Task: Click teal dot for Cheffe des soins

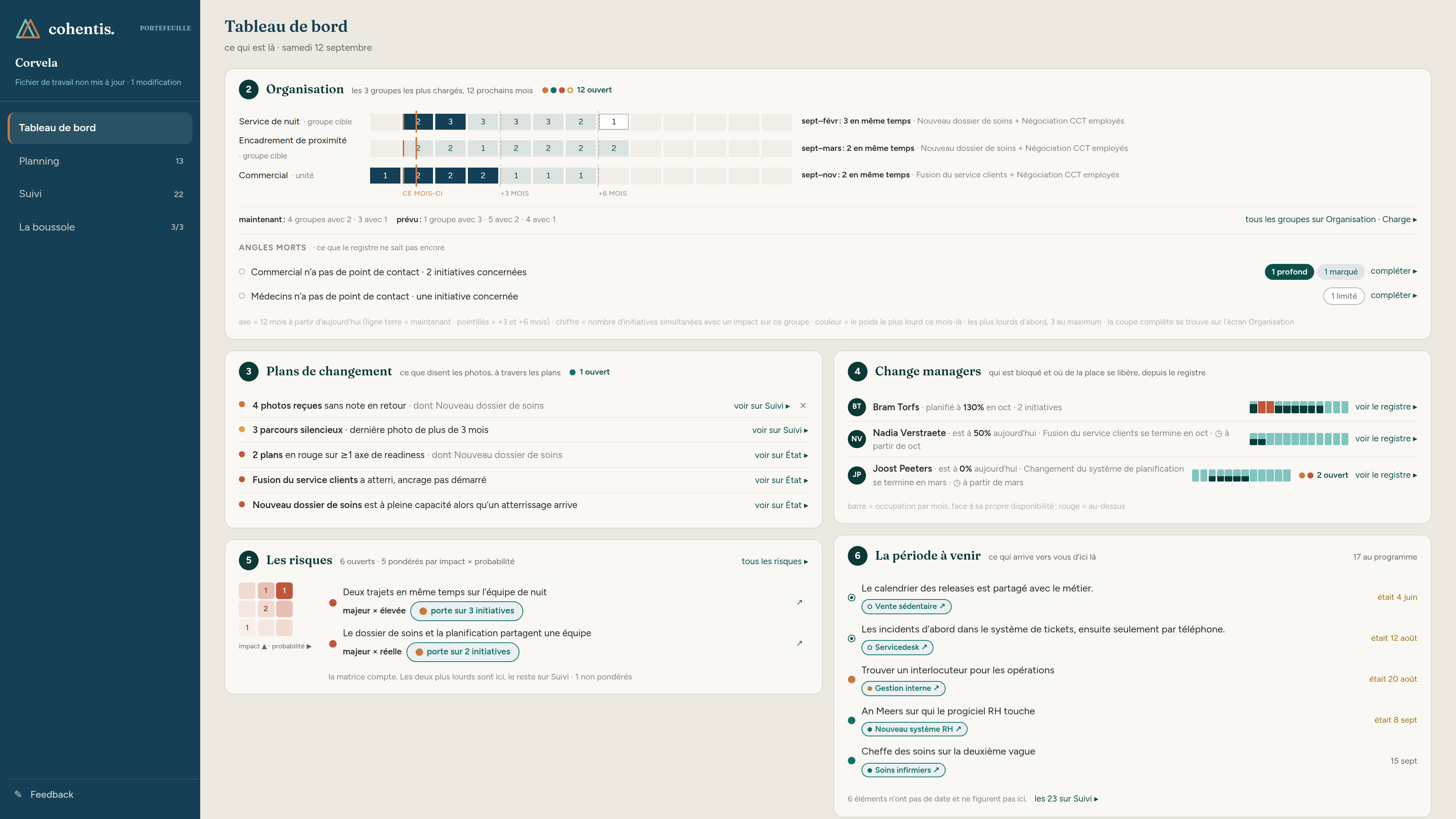Action: click(851, 761)
